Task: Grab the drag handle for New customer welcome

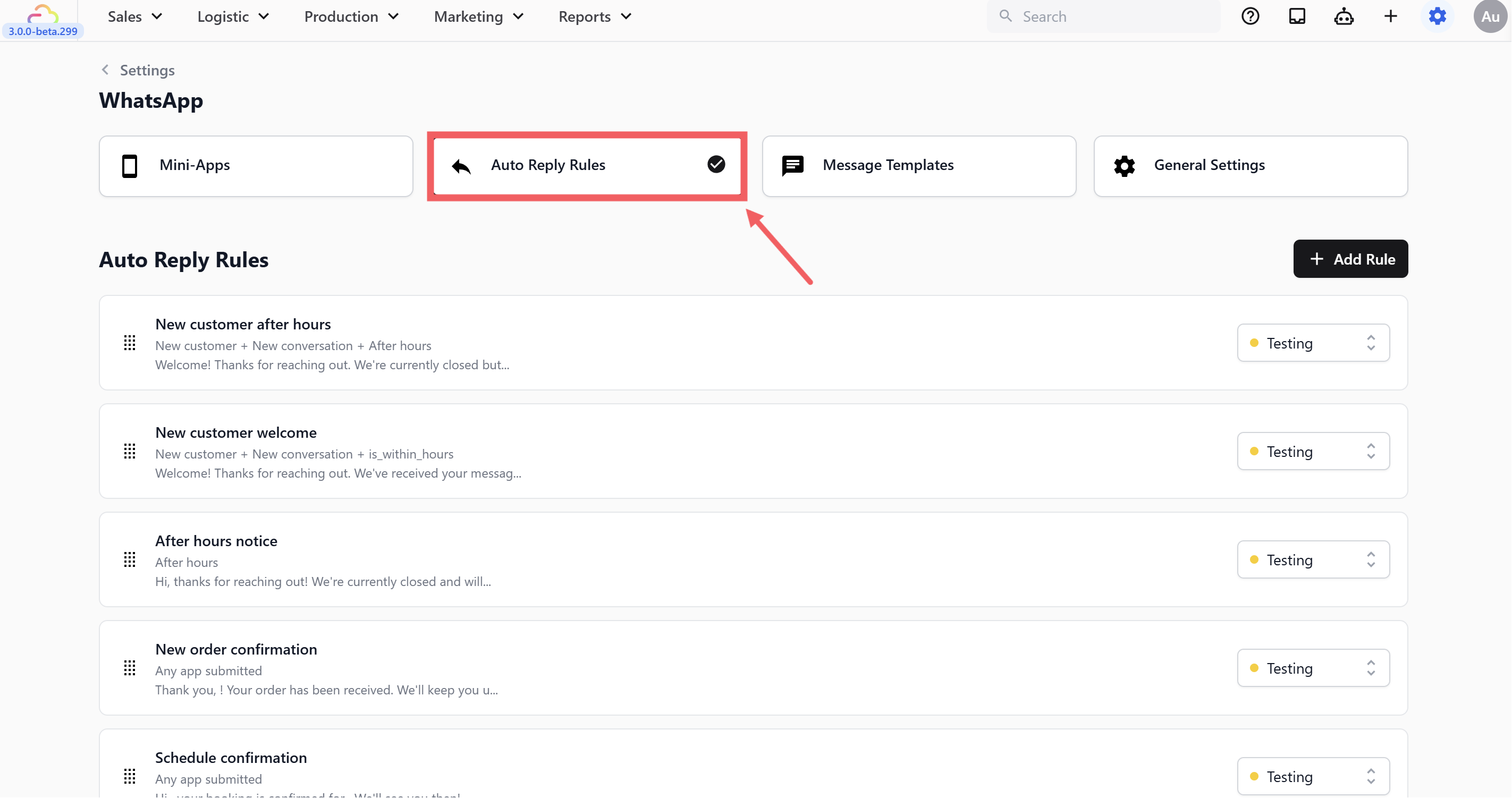Action: (x=130, y=451)
